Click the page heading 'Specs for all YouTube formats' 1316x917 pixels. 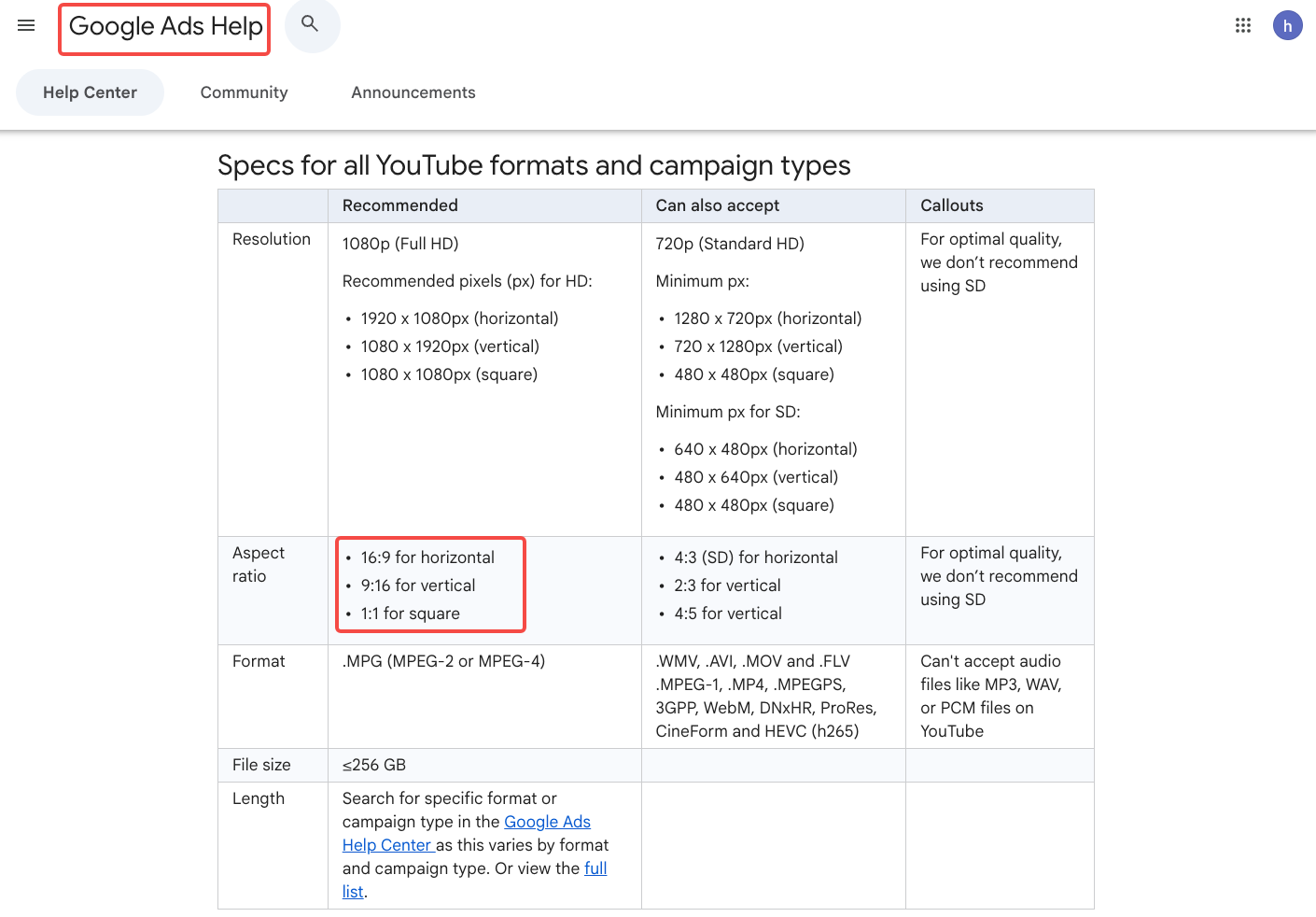tap(534, 165)
